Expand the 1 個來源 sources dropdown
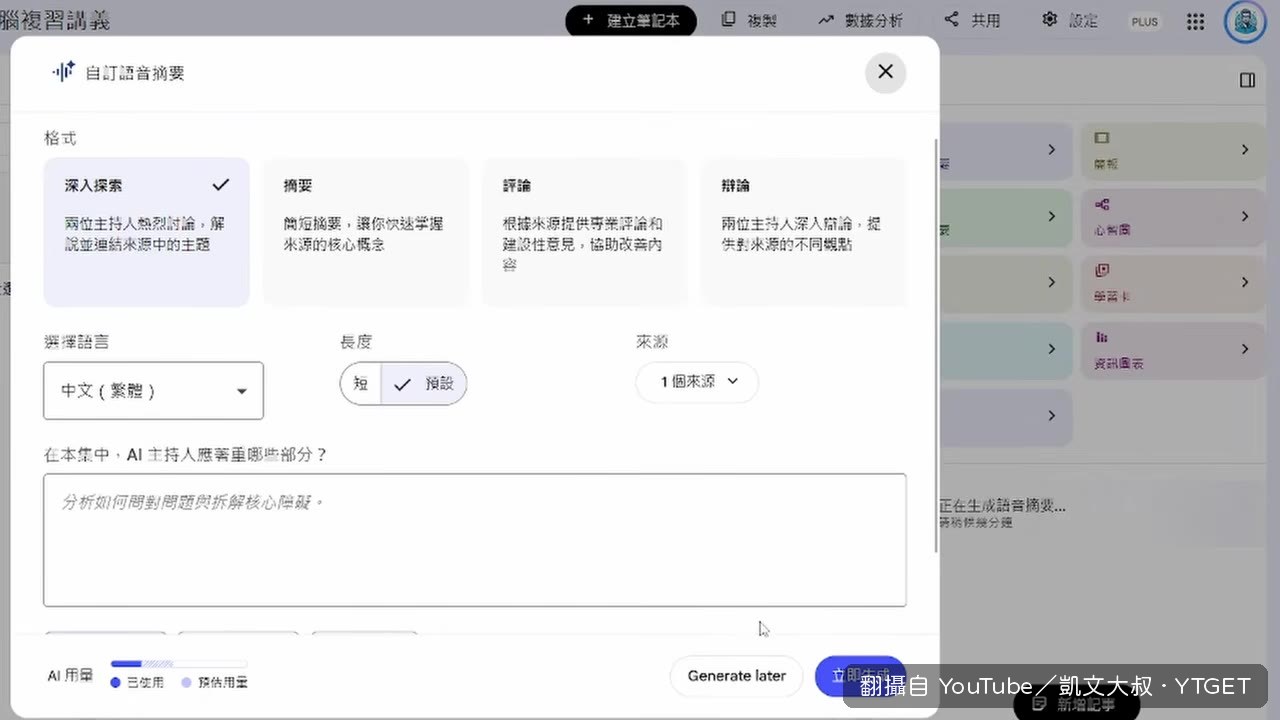The width and height of the screenshot is (1280, 720). 697,382
